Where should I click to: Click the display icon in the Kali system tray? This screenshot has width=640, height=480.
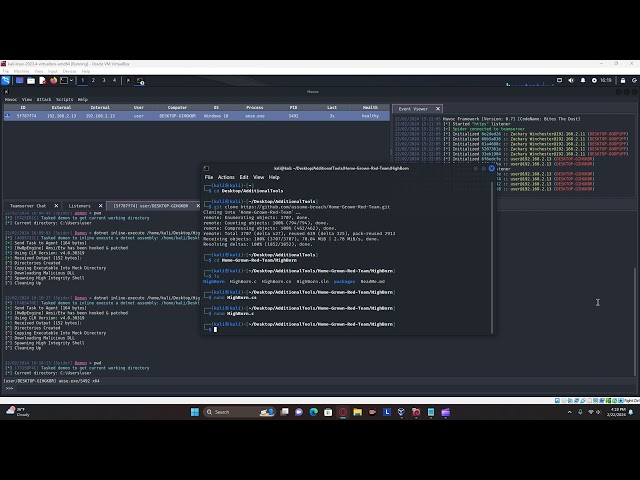point(560,80)
